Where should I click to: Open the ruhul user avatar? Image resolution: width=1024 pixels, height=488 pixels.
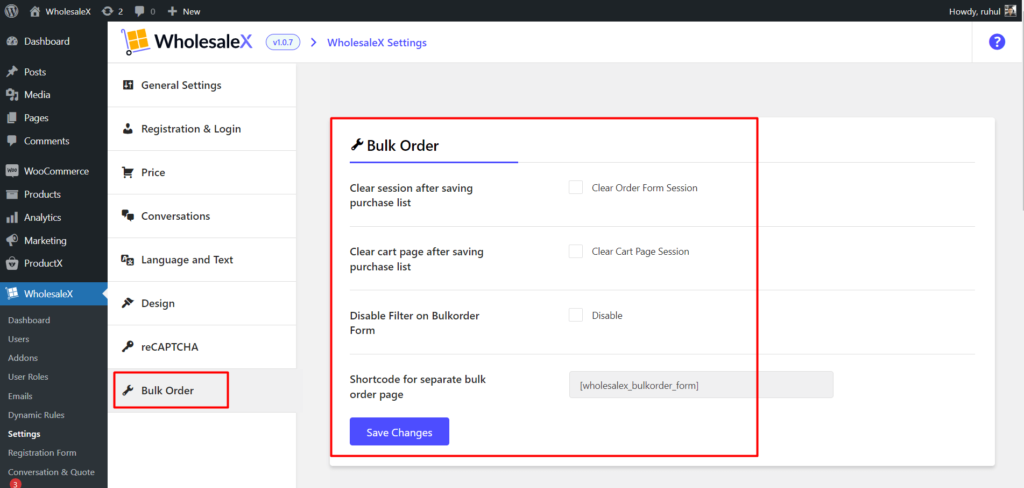click(x=1012, y=11)
